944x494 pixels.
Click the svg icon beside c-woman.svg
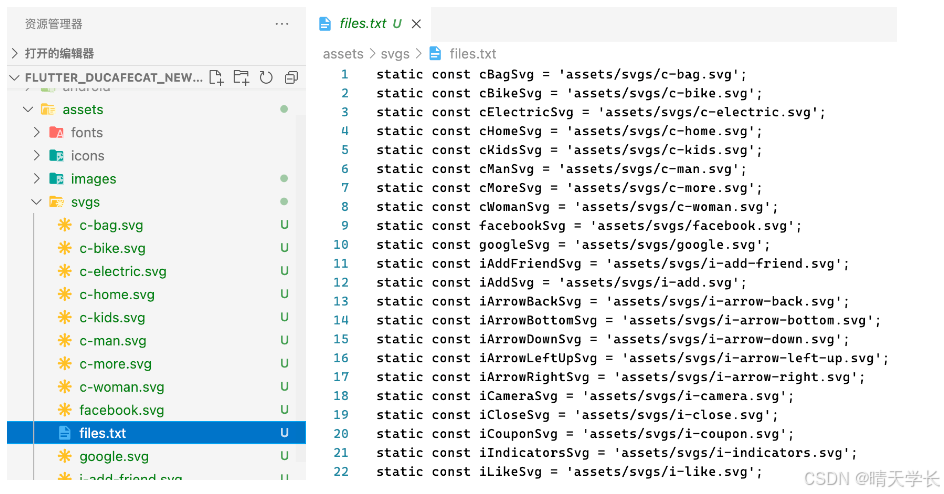64,387
